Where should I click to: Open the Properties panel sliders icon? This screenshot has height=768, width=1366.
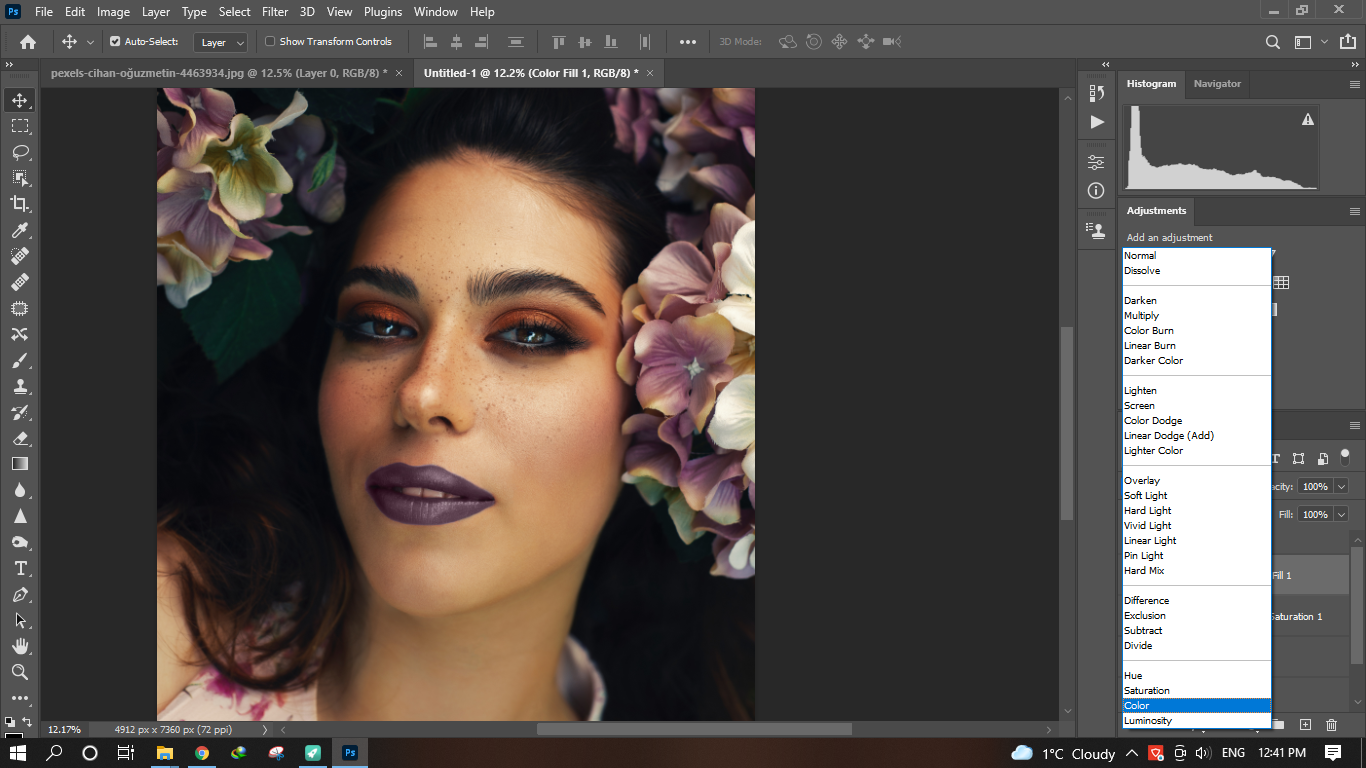click(1097, 162)
